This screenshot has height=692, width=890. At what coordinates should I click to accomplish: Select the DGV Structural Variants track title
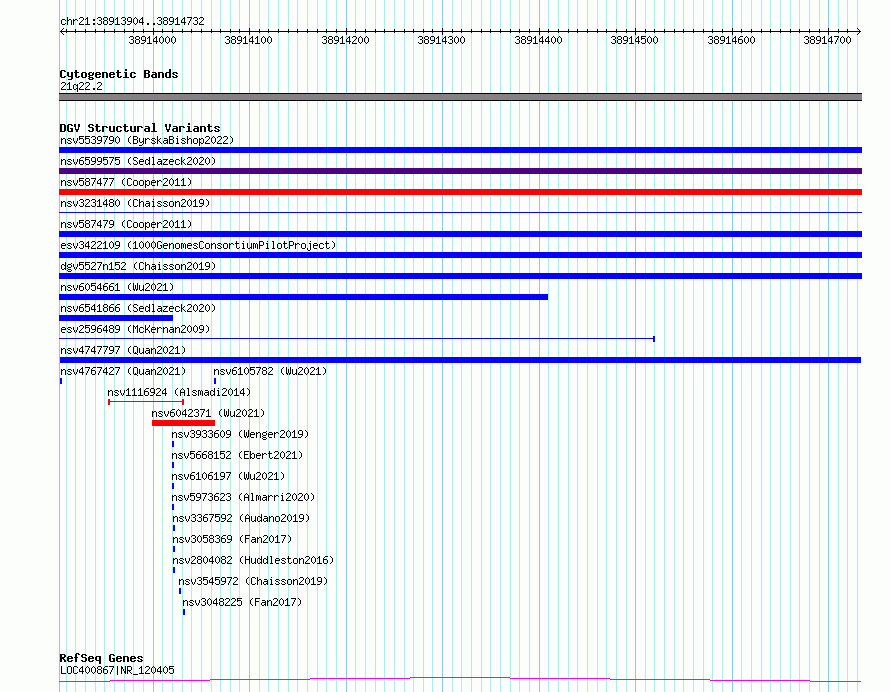[x=140, y=128]
